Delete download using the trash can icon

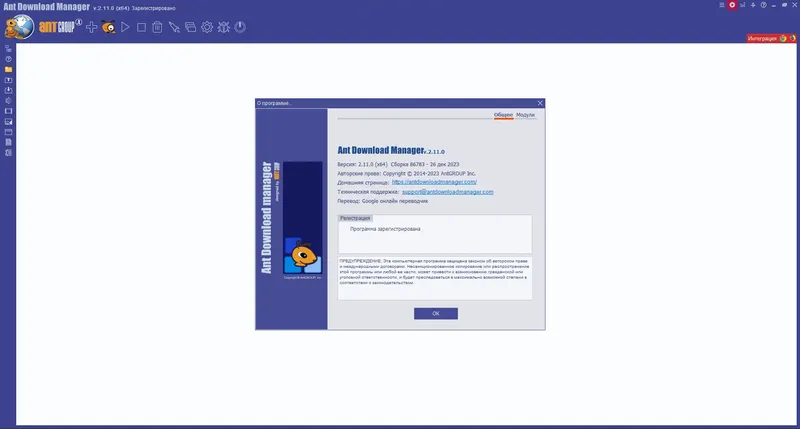[157, 27]
